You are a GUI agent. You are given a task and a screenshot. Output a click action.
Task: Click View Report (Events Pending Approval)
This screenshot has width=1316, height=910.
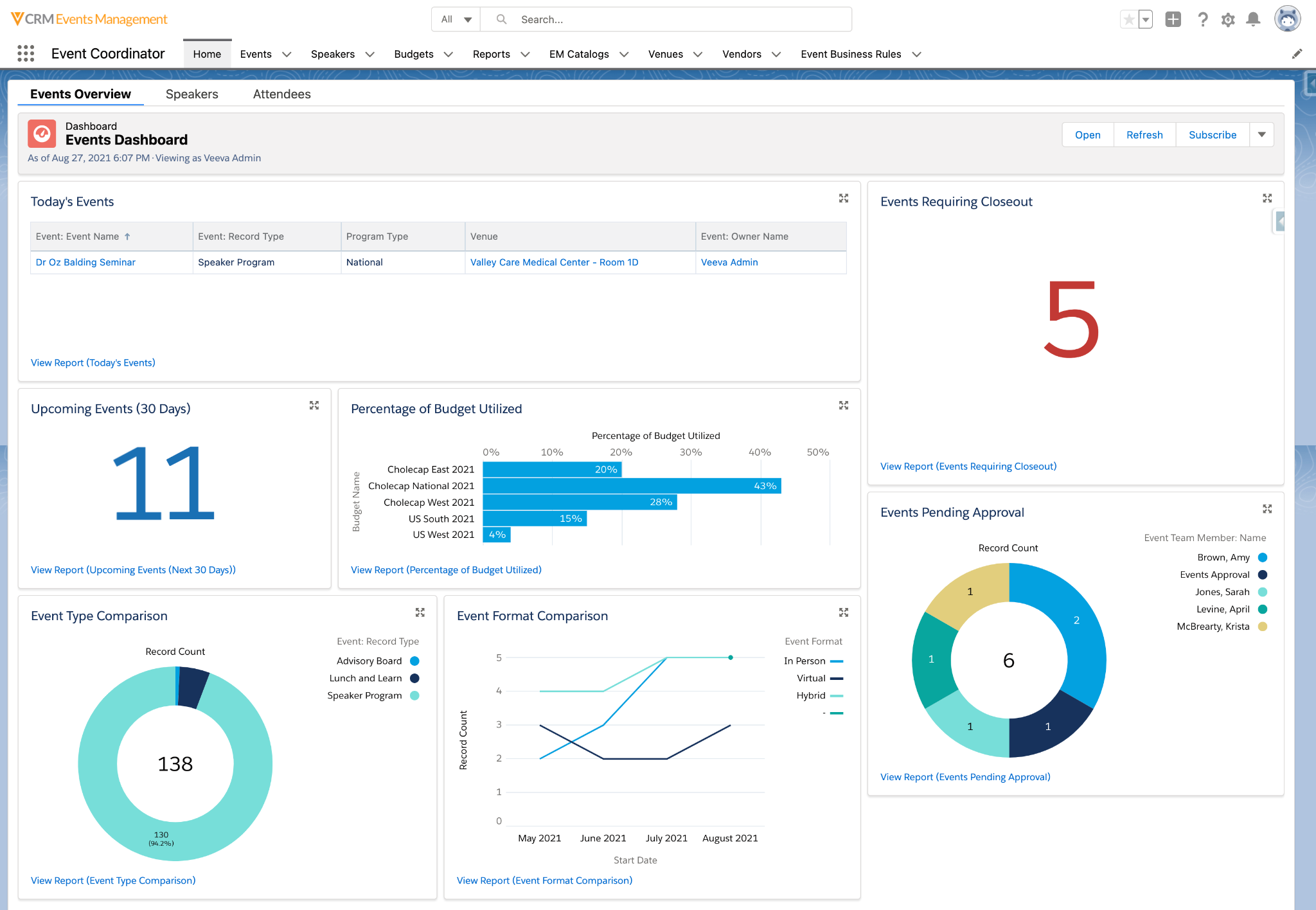click(x=965, y=776)
